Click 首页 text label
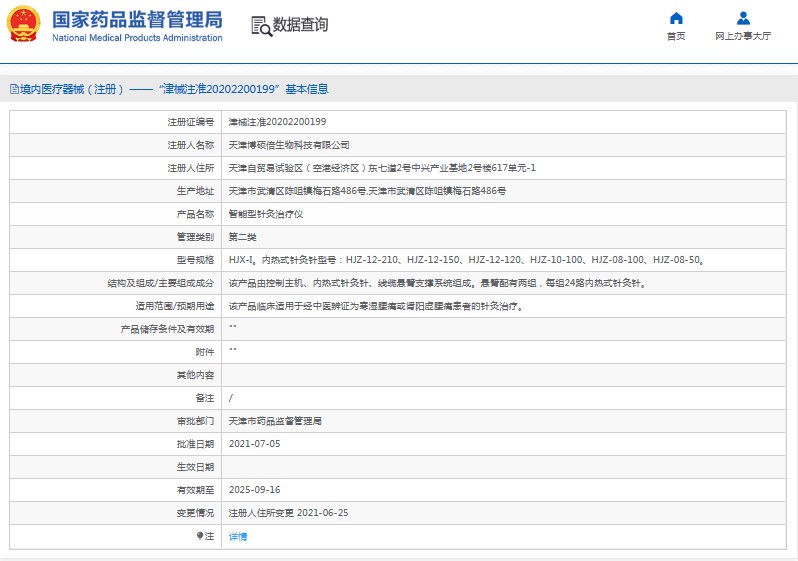 [676, 36]
